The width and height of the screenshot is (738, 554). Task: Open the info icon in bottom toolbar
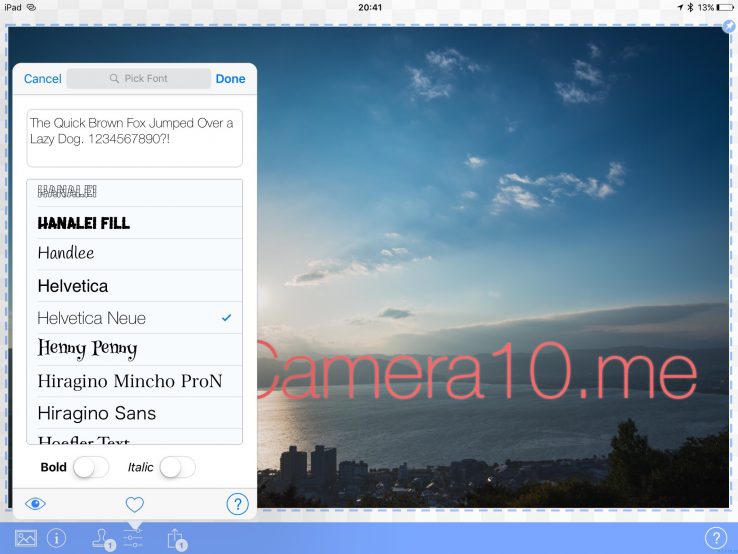tap(56, 538)
